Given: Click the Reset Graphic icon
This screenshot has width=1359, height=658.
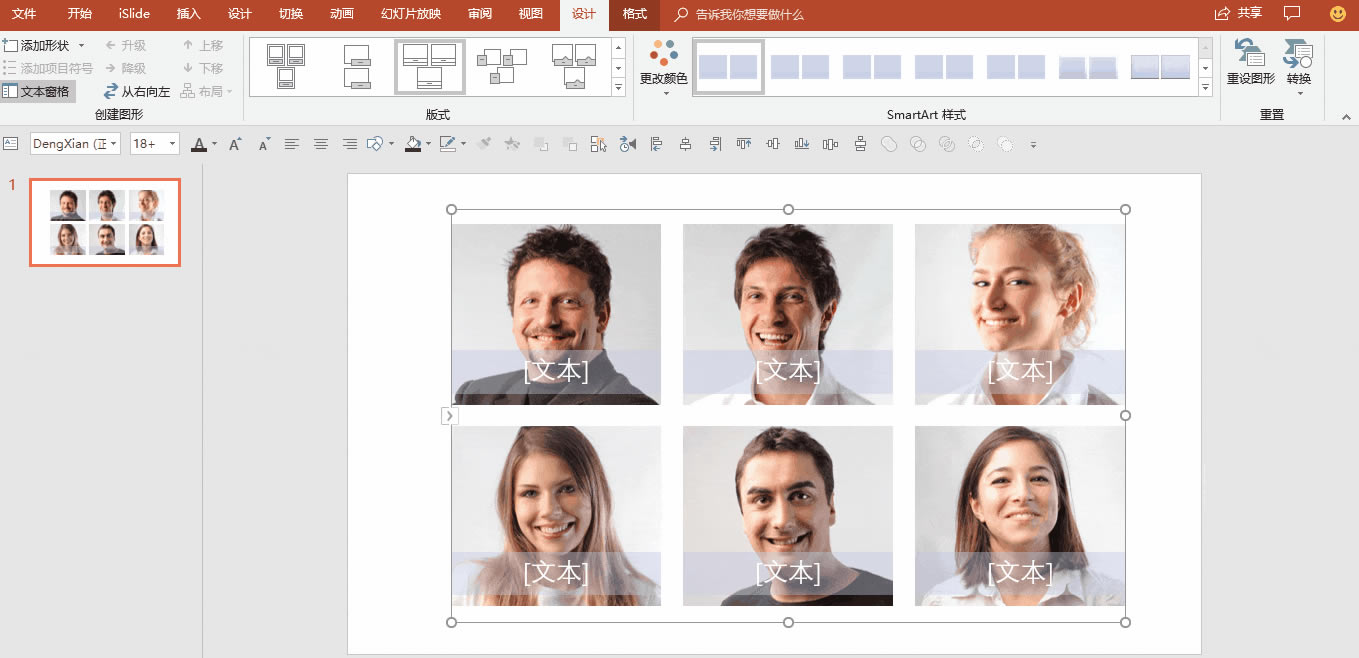Looking at the screenshot, I should [1248, 60].
